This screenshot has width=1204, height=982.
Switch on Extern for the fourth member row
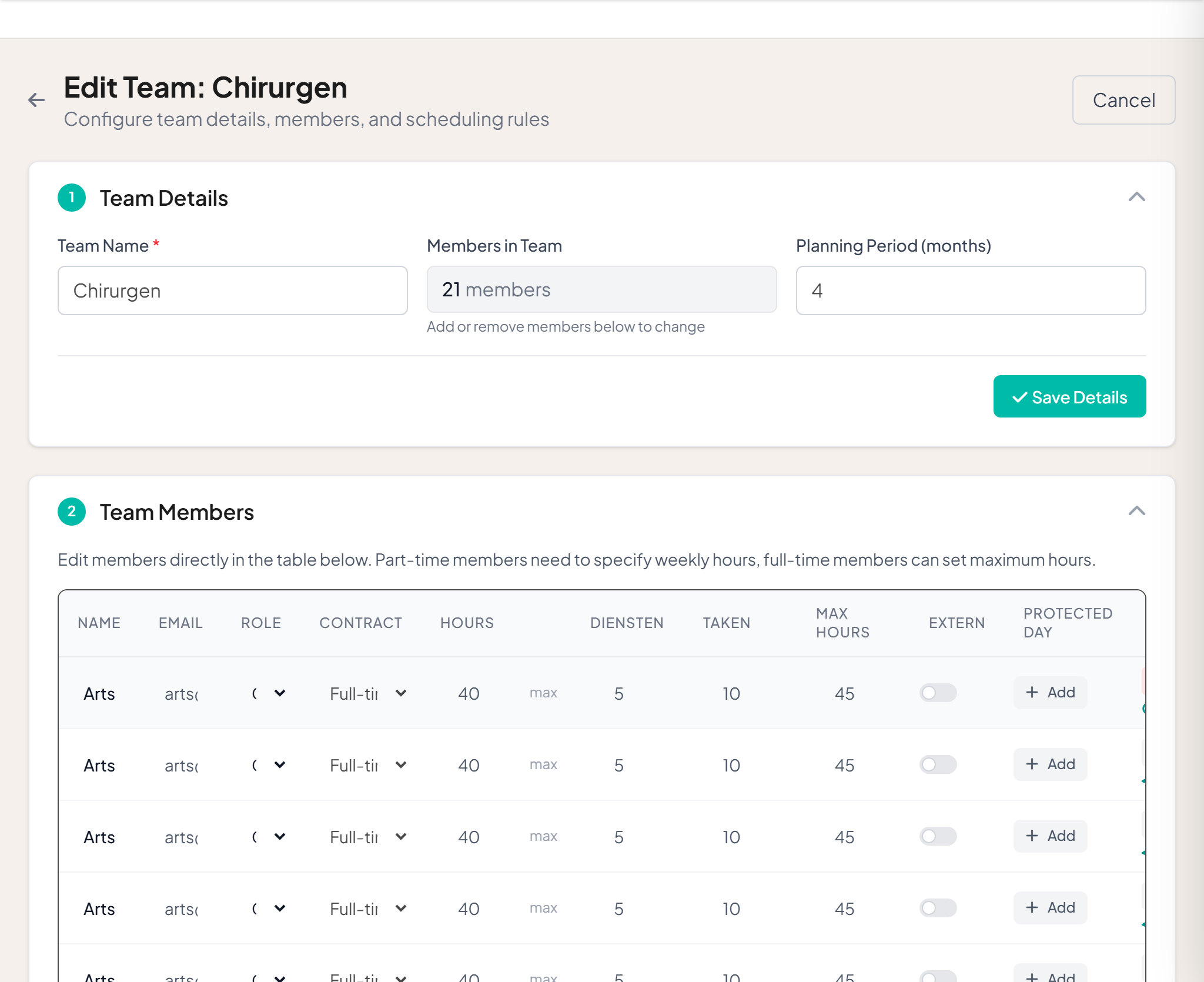[x=937, y=907]
